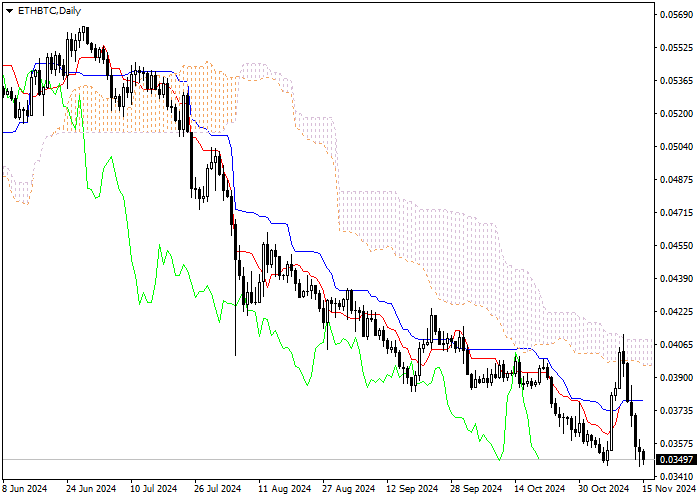Screen dimensions: 700x500
Task: Click the 0.03575 price axis label
Action: 676,443
